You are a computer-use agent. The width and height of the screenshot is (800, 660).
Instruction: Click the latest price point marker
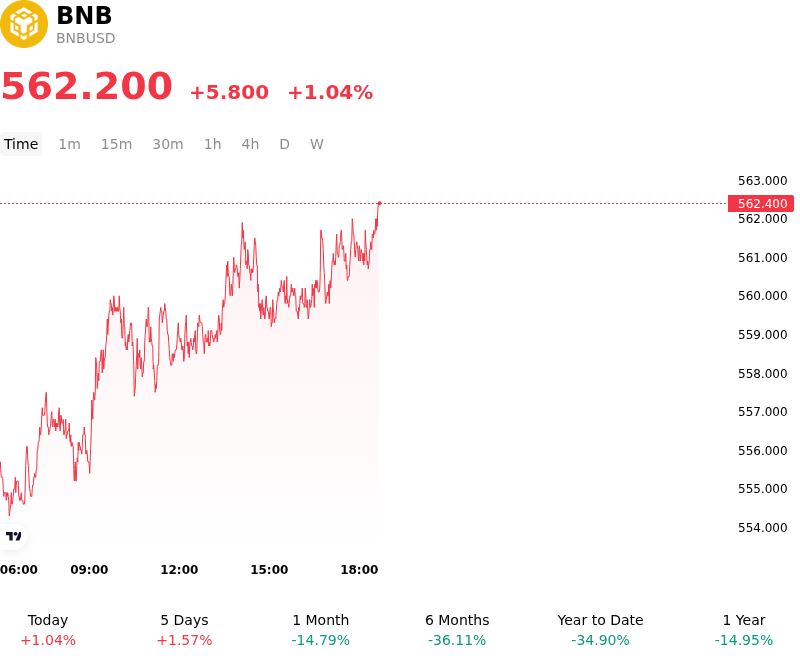(379, 204)
